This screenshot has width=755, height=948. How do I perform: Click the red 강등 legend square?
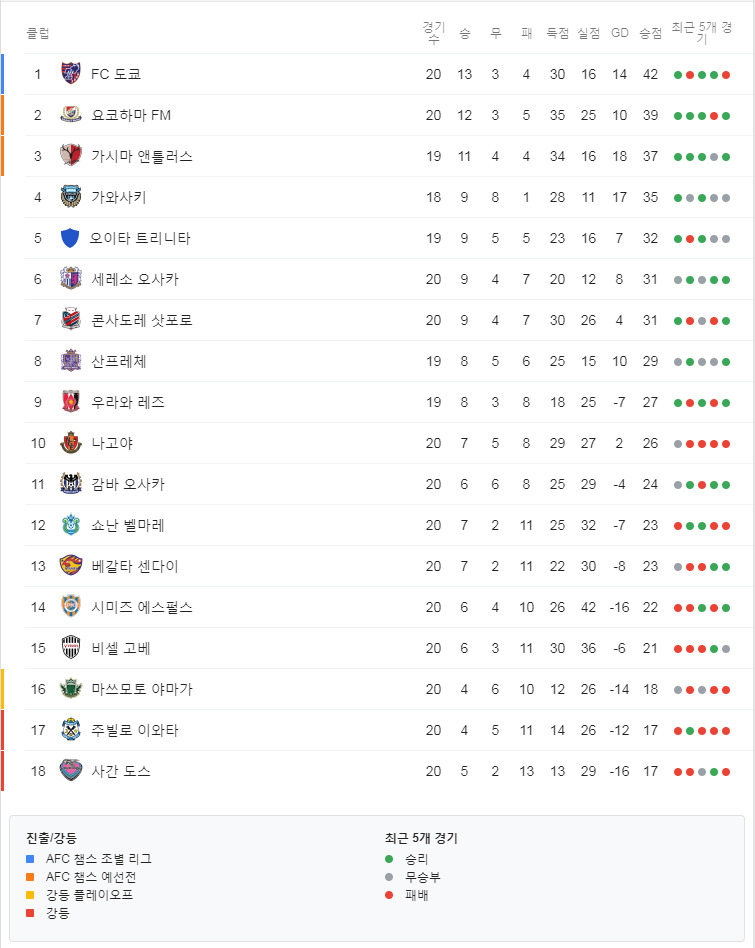coord(30,913)
